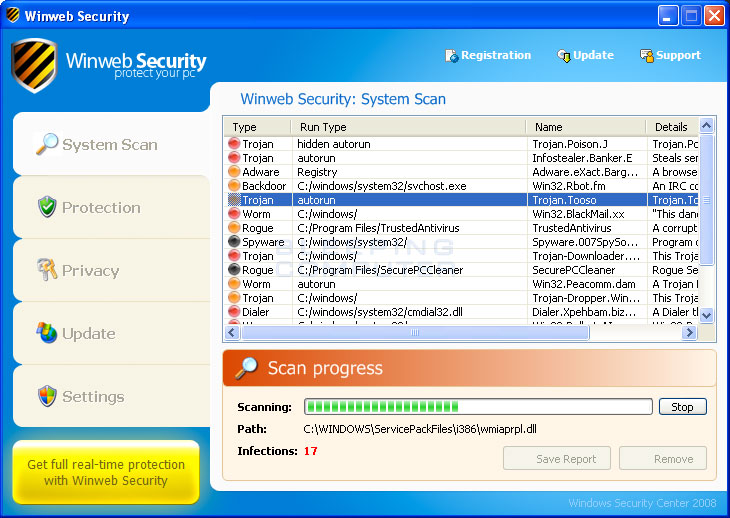Click the scanned file path text
This screenshot has height=518, width=730.
click(x=419, y=429)
